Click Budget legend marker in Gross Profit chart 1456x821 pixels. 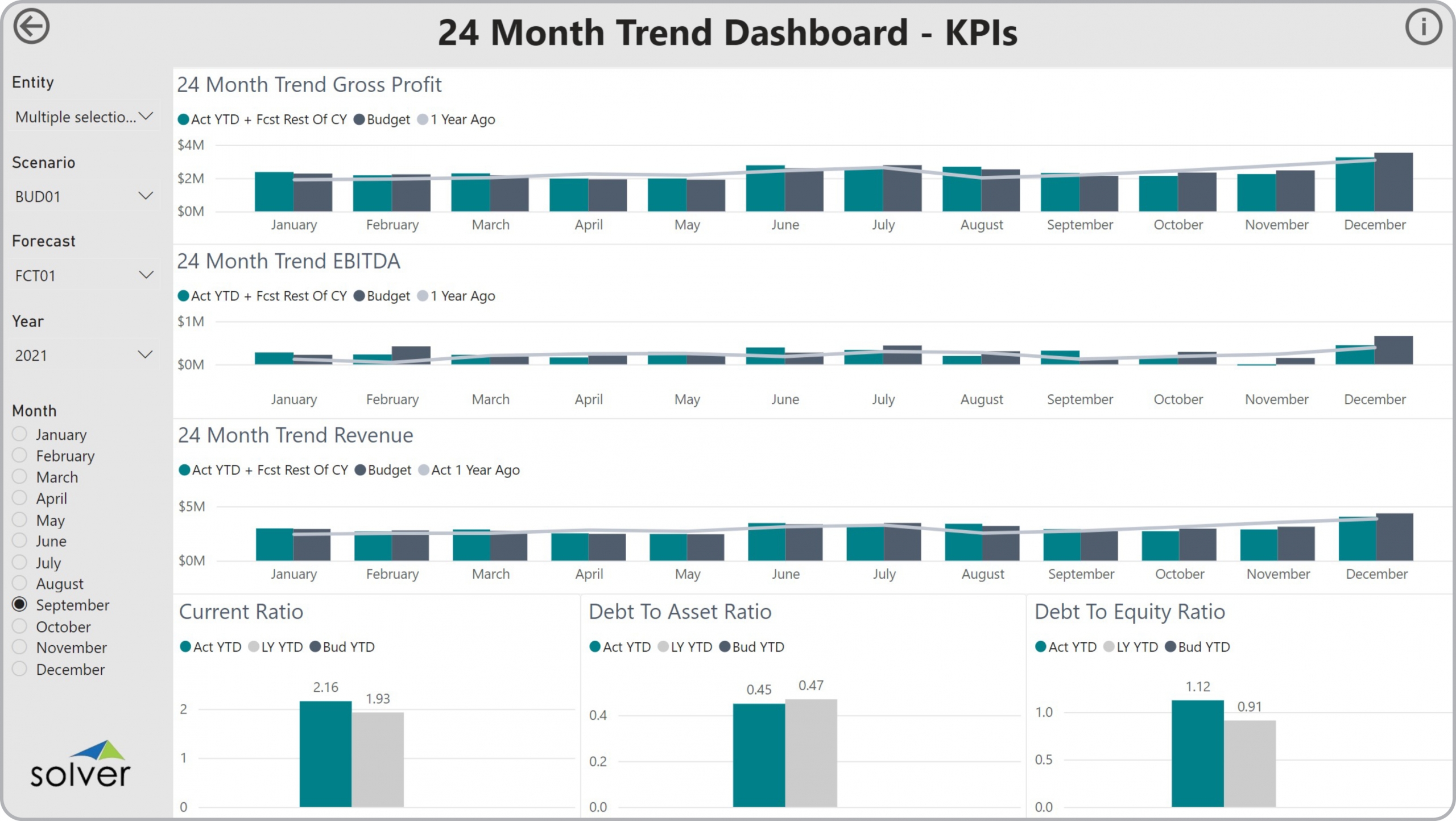[359, 119]
